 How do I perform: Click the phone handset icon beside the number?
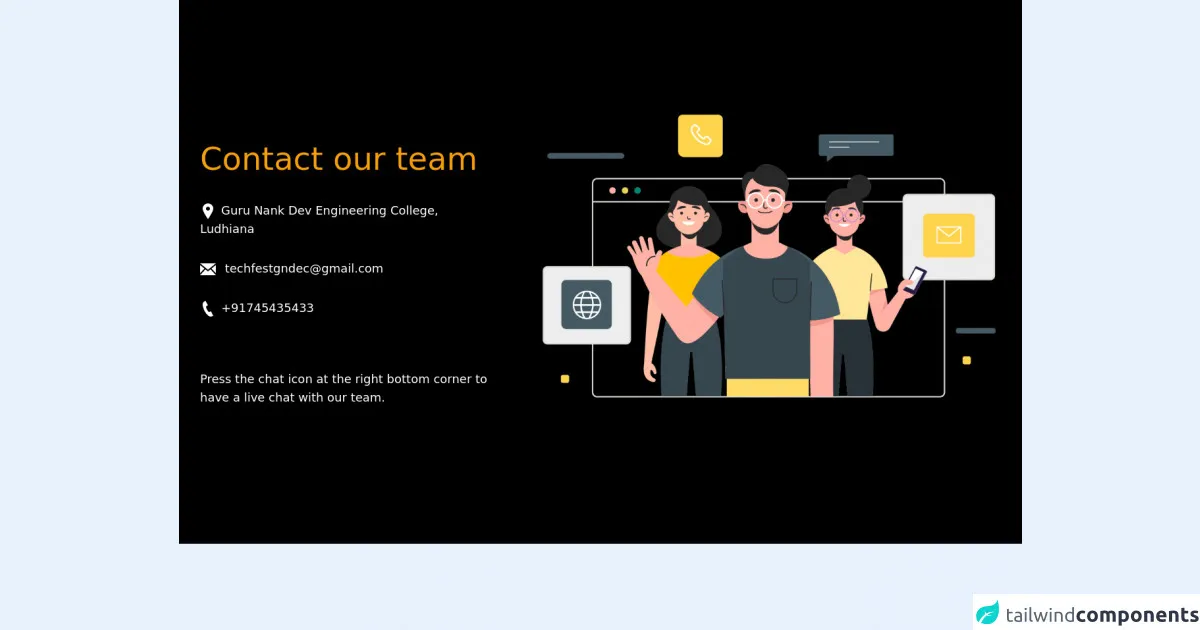207,309
